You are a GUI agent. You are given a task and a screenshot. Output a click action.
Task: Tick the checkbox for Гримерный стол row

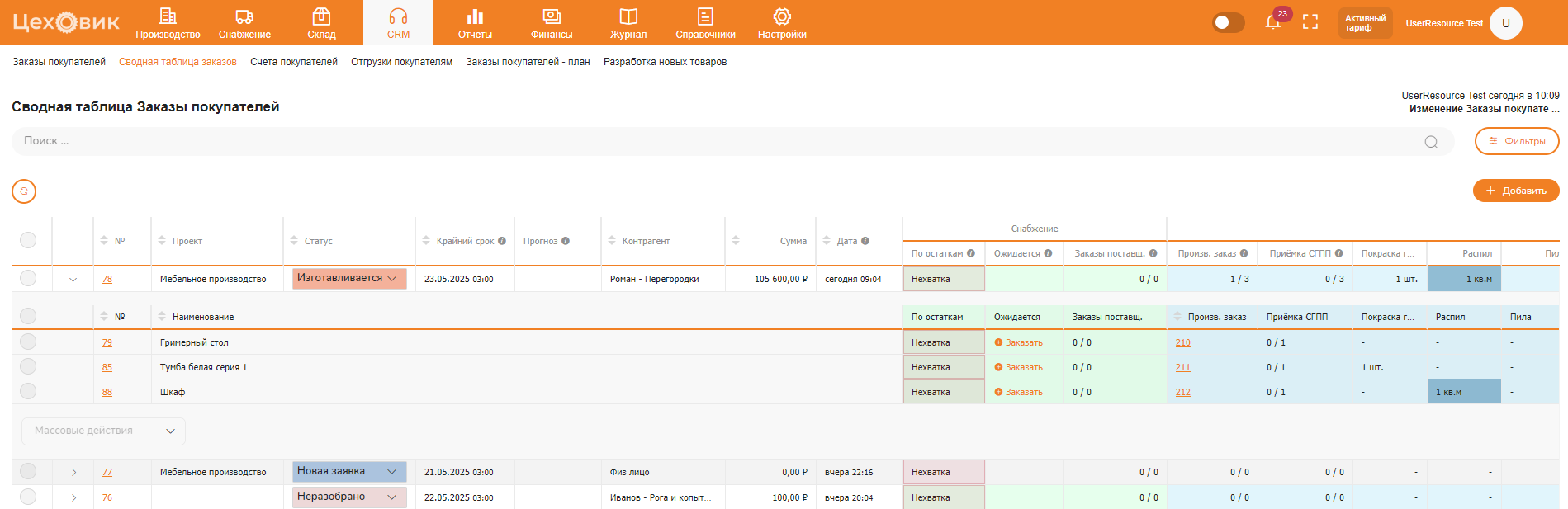[28, 342]
